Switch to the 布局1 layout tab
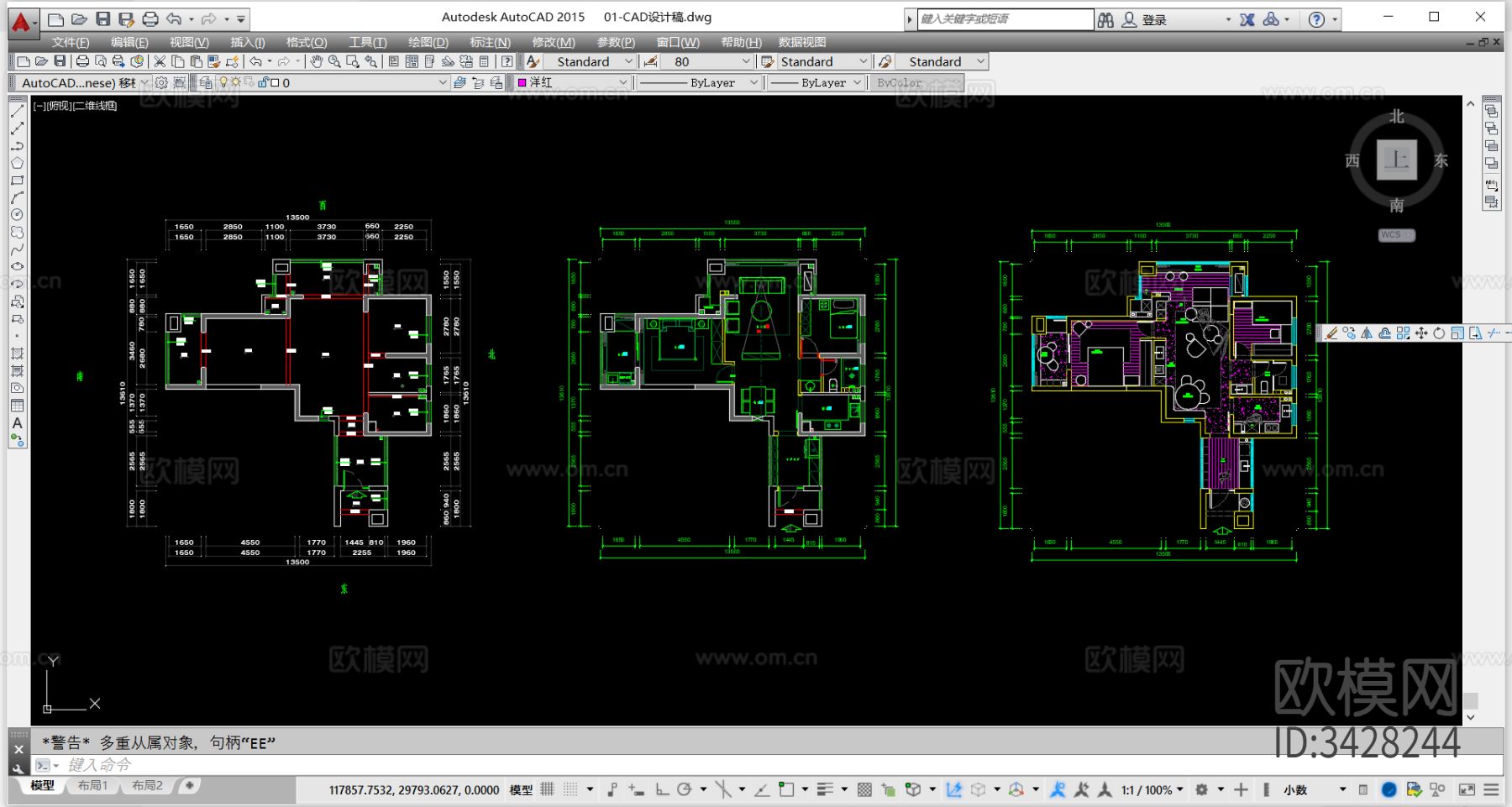1512x807 pixels. pos(92,786)
